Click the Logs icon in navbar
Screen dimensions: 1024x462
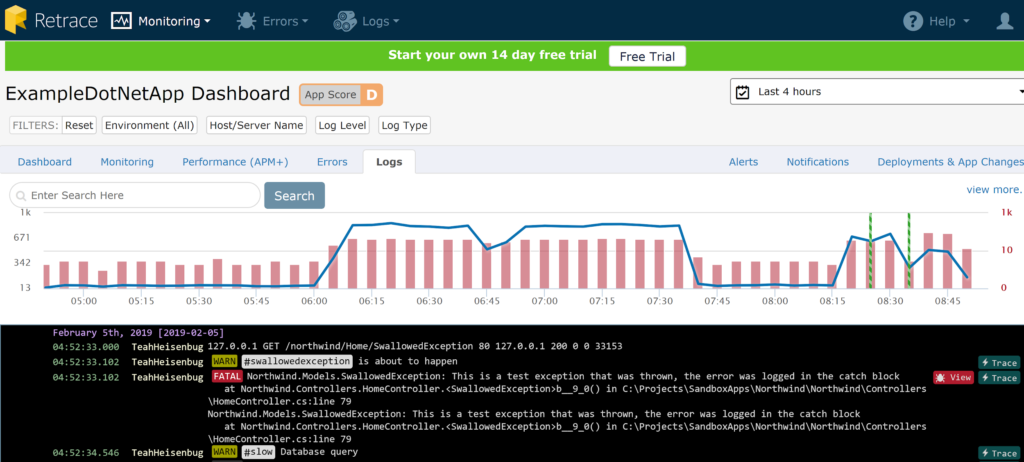pos(345,21)
